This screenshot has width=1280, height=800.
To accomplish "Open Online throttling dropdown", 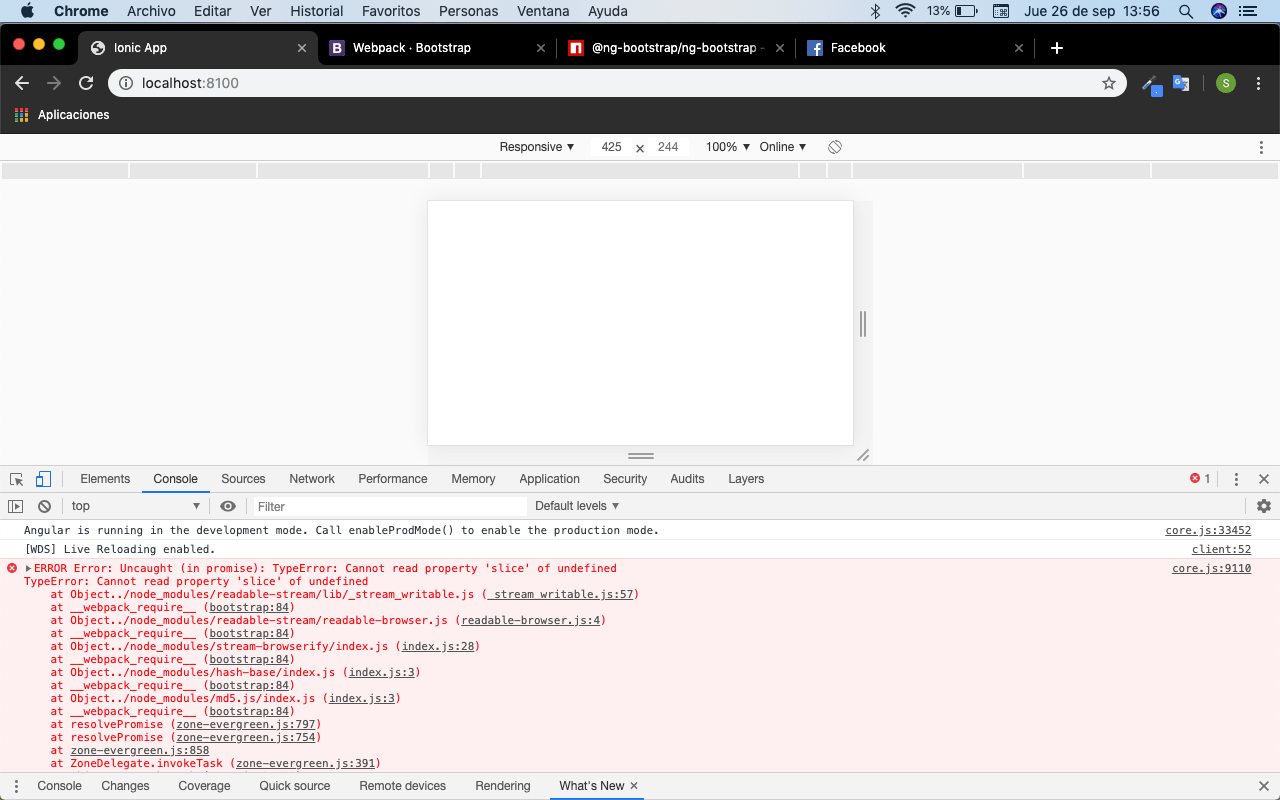I will [783, 147].
